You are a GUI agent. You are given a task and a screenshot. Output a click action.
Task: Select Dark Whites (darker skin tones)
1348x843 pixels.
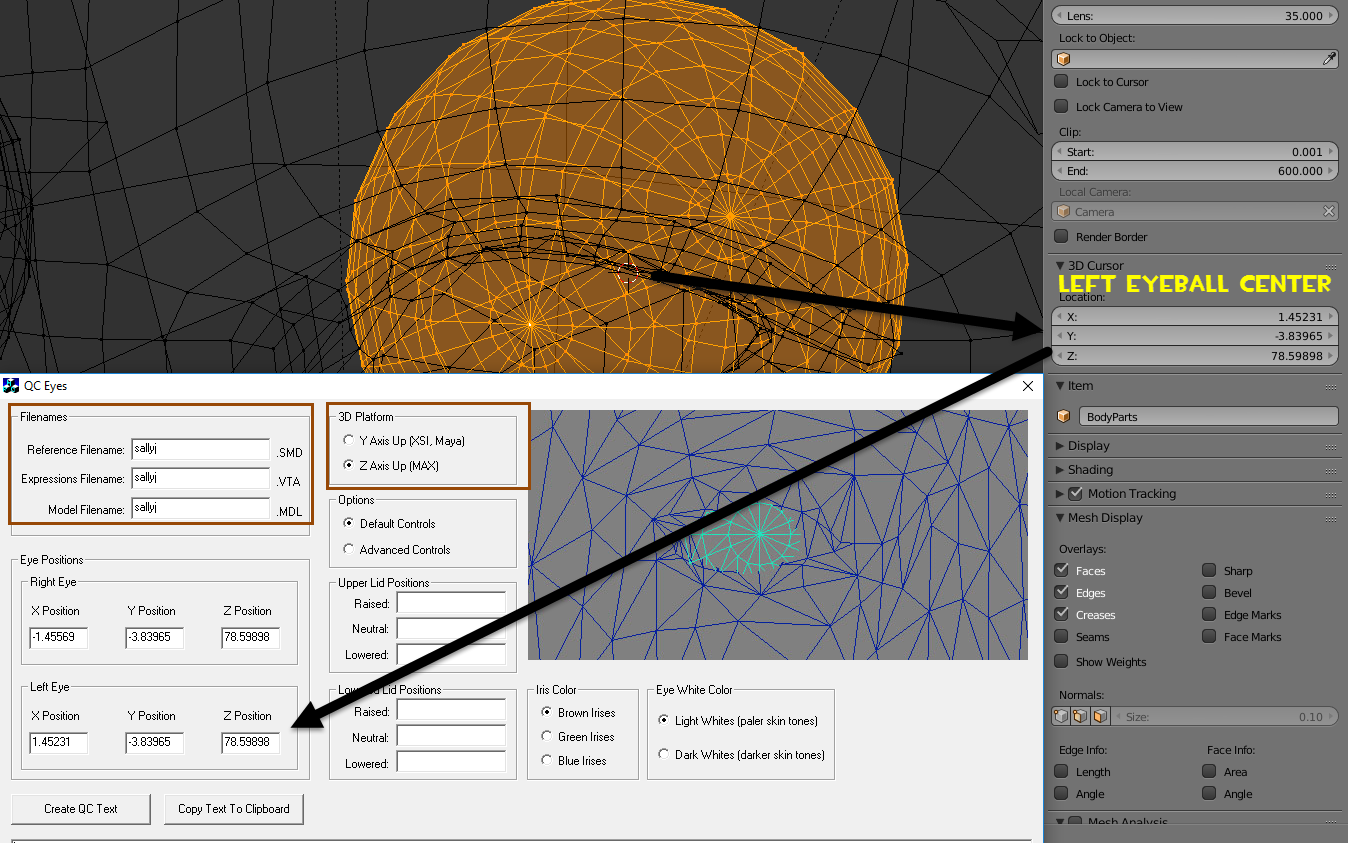pyautogui.click(x=664, y=754)
